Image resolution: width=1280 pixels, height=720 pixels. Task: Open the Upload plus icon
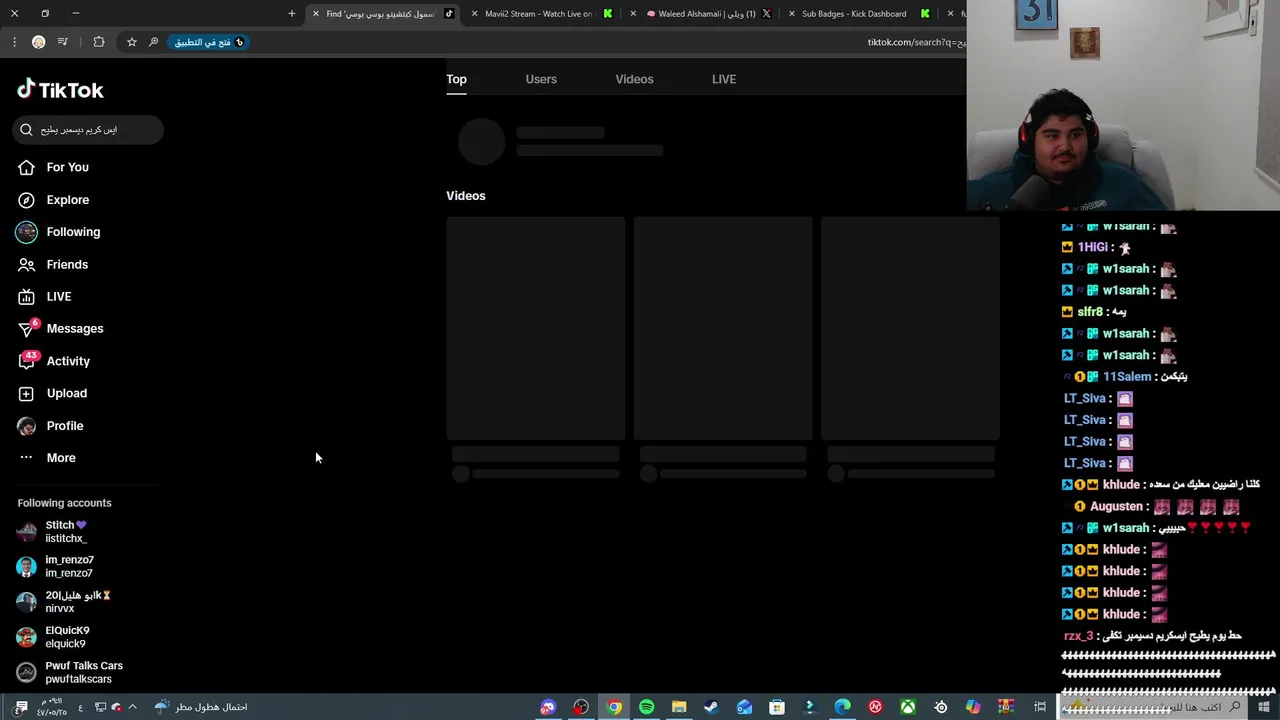(27, 394)
